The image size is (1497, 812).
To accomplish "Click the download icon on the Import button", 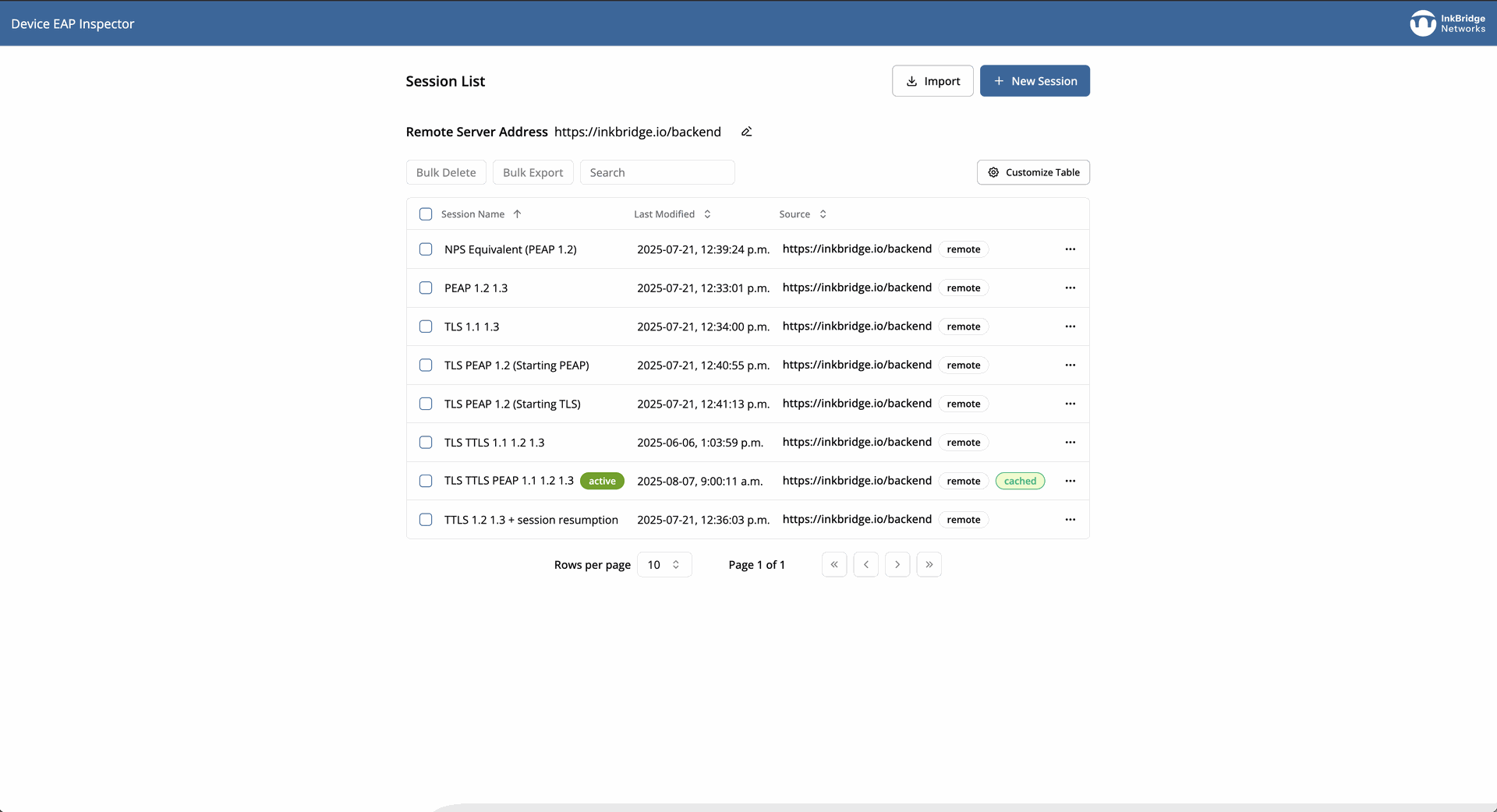I will pyautogui.click(x=911, y=81).
